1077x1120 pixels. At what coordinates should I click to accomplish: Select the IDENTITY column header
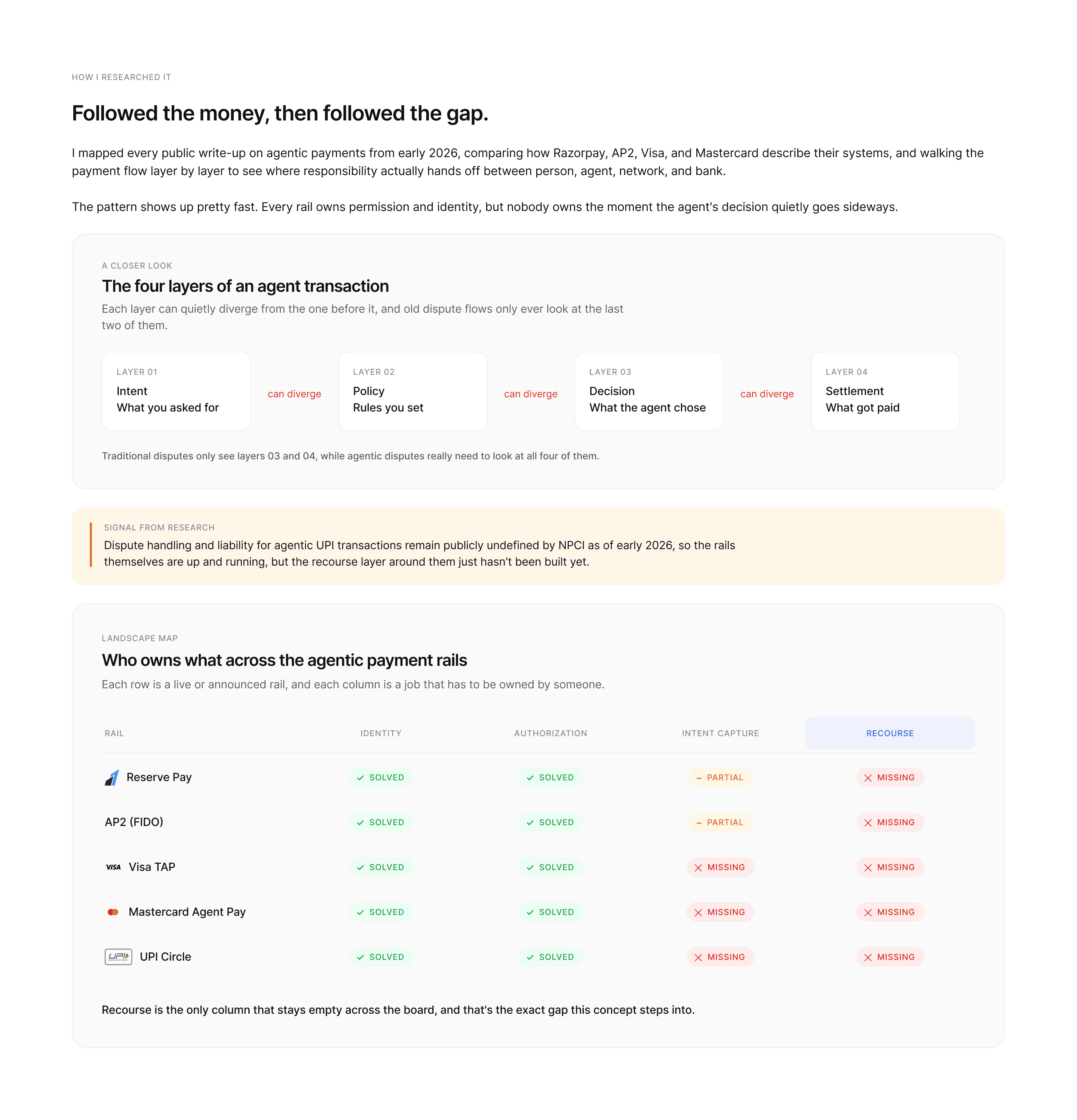coord(381,733)
